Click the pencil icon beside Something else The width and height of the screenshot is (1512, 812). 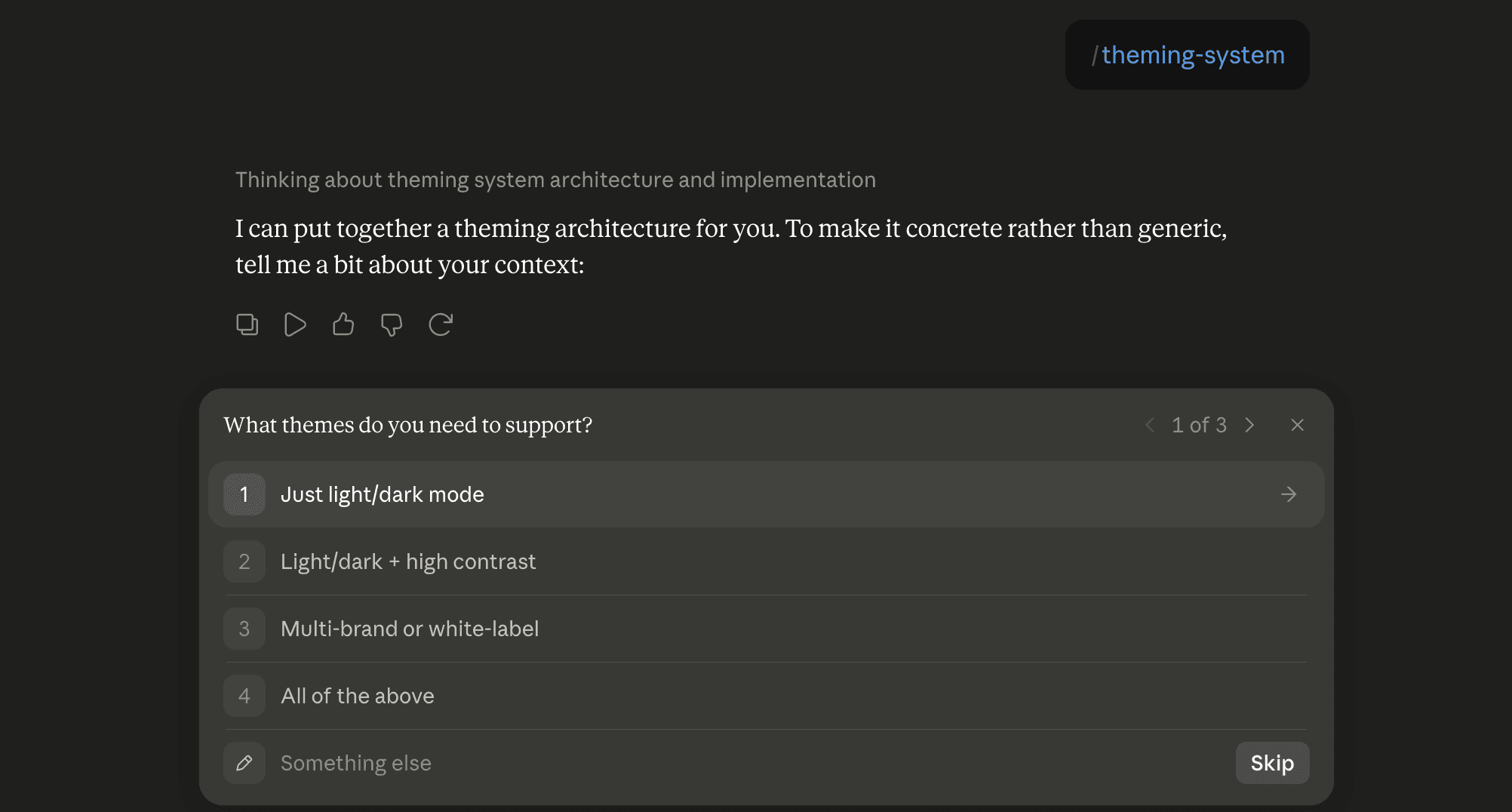click(244, 763)
